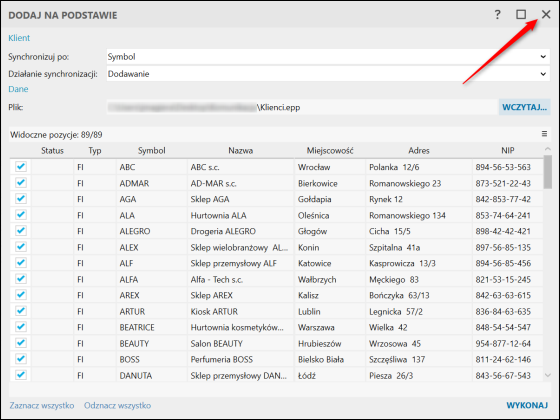Sort by the Miejscowość column header
The width and height of the screenshot is (560, 420).
coord(330,150)
